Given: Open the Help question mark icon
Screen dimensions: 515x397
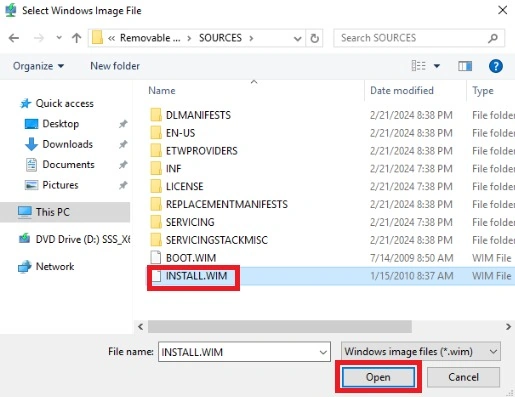Looking at the screenshot, I should [x=496, y=66].
